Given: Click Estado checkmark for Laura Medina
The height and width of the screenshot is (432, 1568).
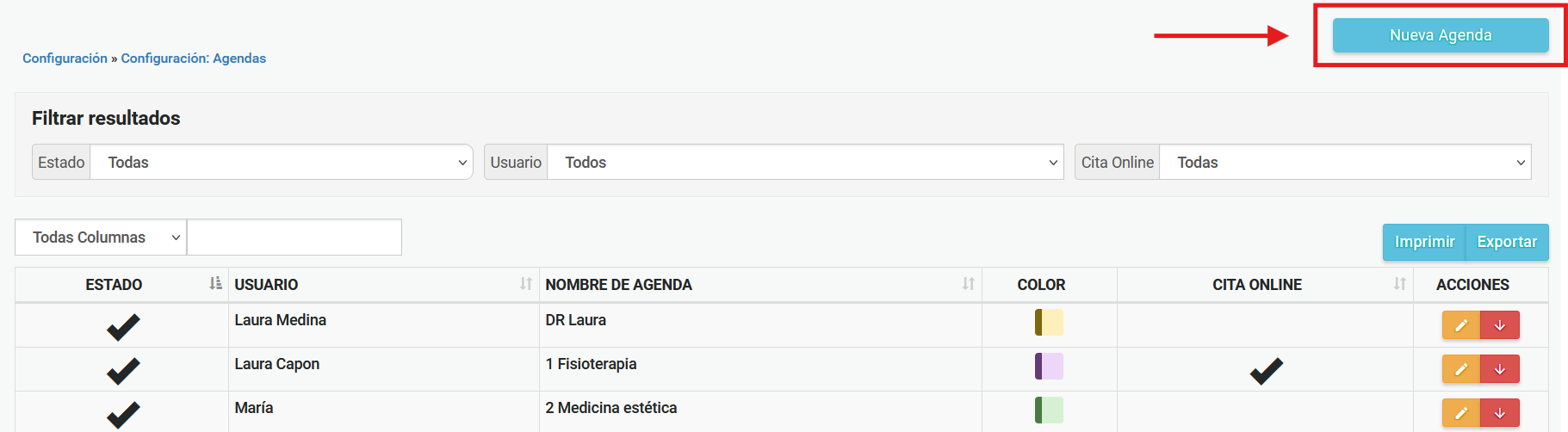Looking at the screenshot, I should coord(123,327).
